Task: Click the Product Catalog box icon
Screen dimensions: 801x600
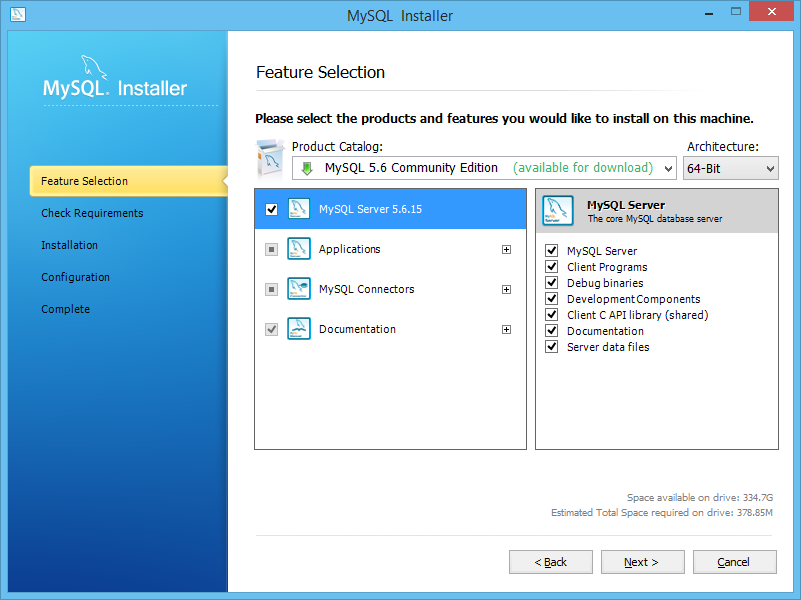Action: coord(271,160)
